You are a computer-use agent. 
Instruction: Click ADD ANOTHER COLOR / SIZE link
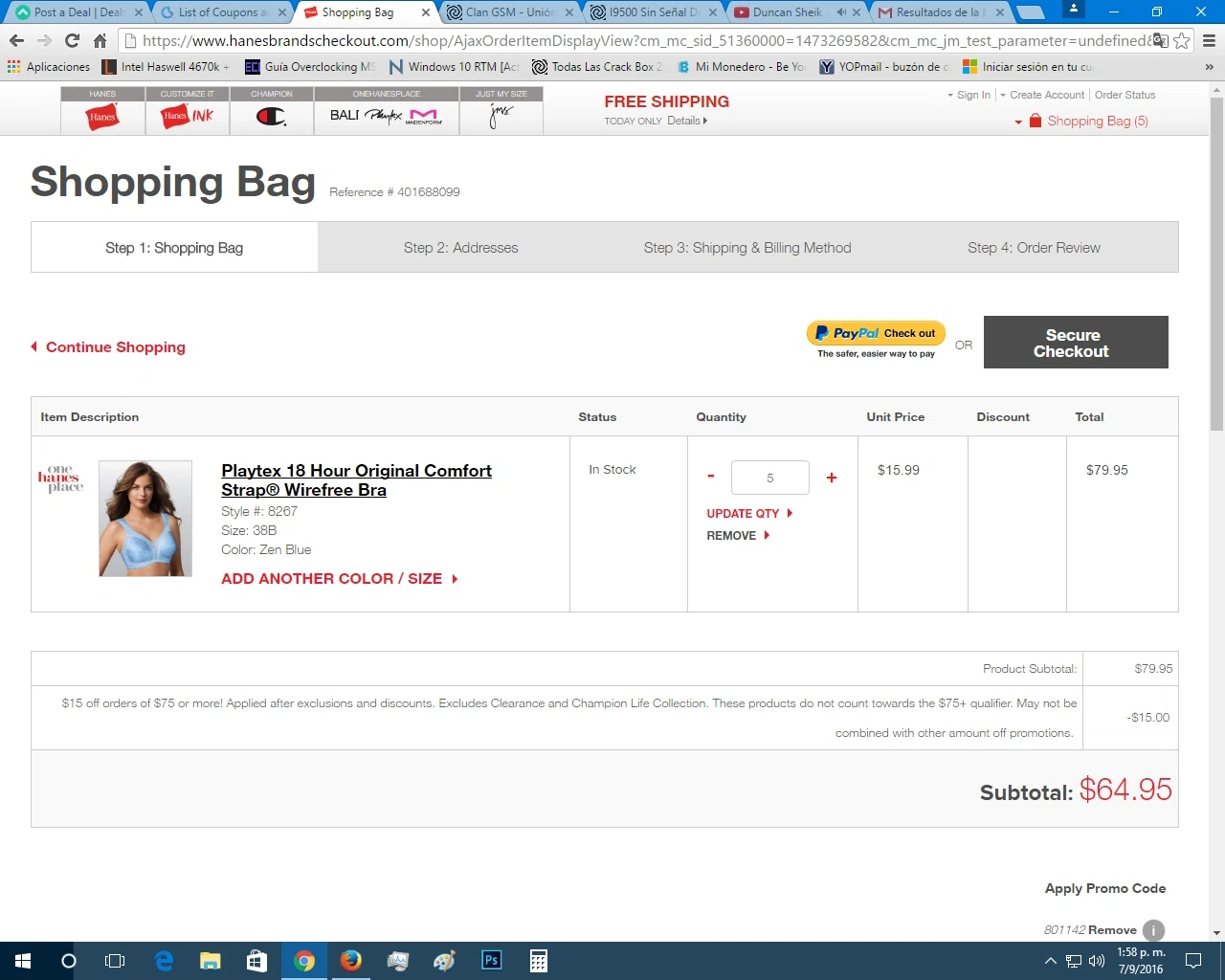[x=339, y=579]
